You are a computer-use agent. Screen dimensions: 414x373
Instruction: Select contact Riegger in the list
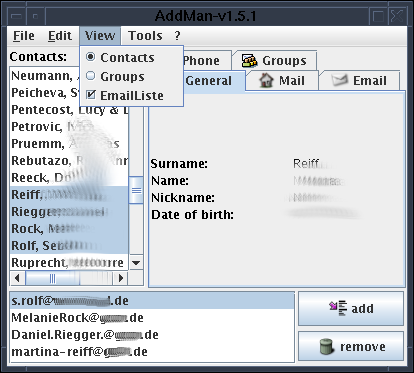69,212
